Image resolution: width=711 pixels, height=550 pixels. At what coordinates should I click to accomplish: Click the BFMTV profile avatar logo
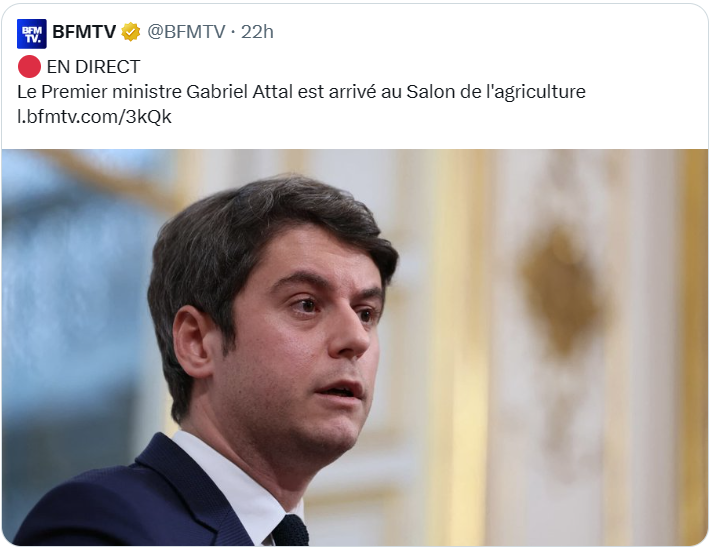click(x=32, y=34)
